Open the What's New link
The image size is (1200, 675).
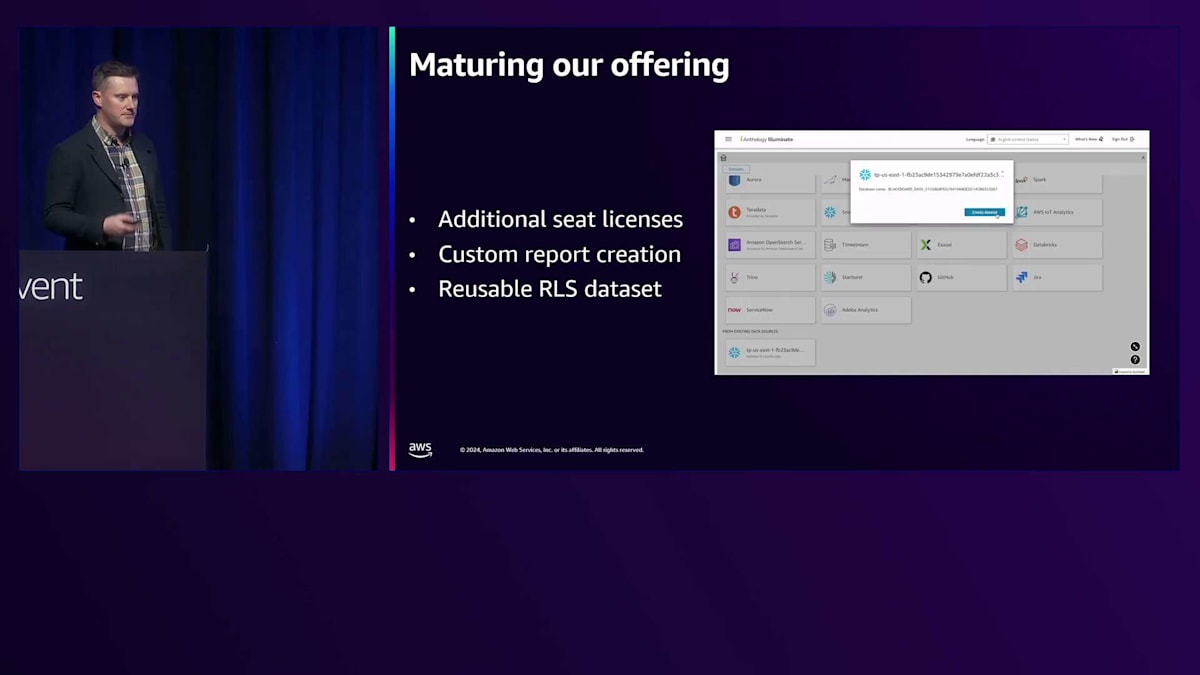point(1089,139)
